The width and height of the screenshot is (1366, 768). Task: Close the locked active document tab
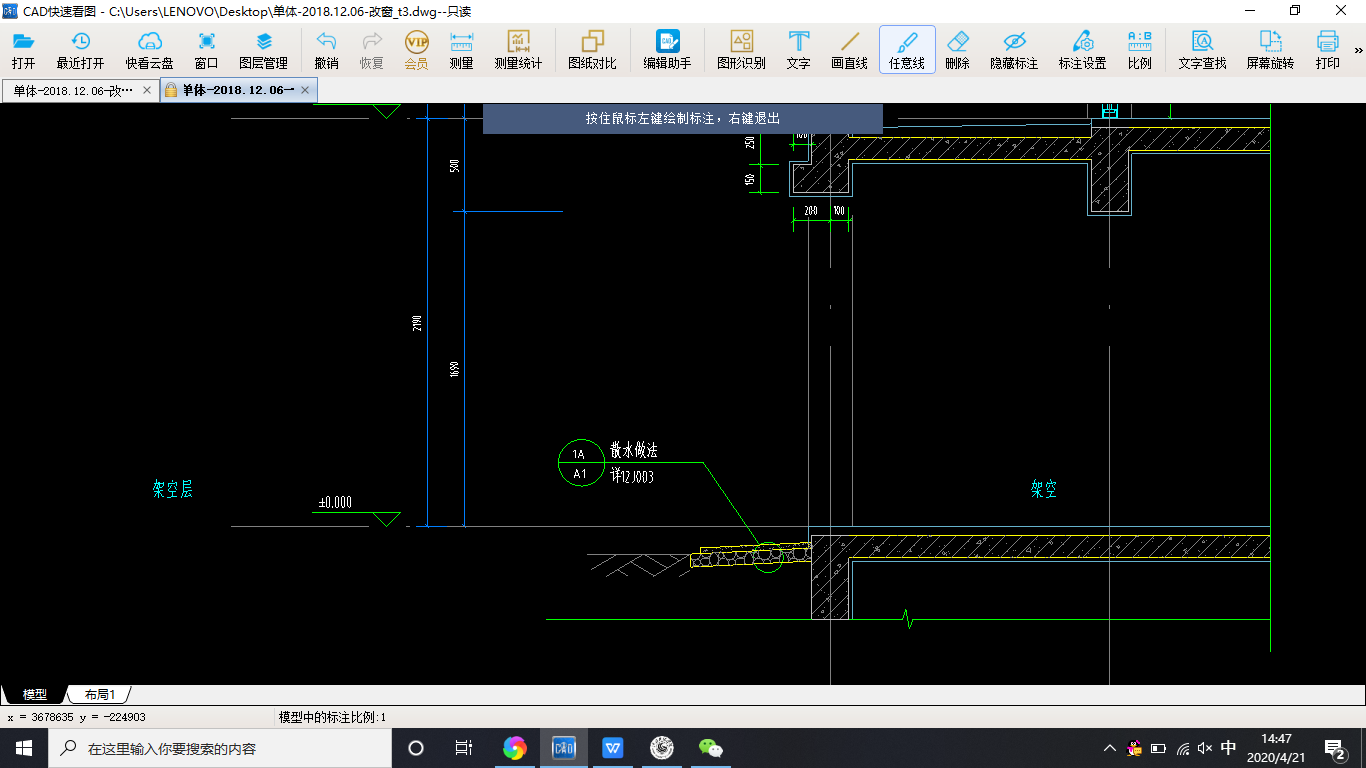click(306, 90)
